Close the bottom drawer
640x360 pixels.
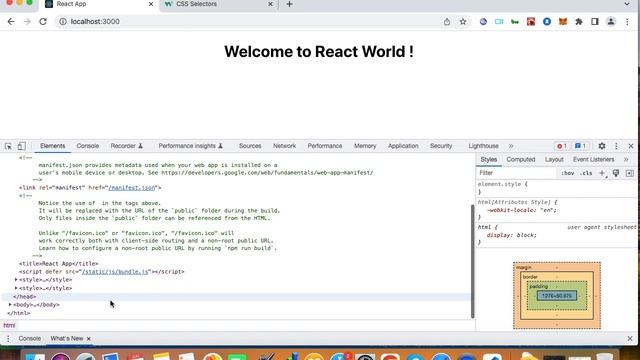point(630,338)
